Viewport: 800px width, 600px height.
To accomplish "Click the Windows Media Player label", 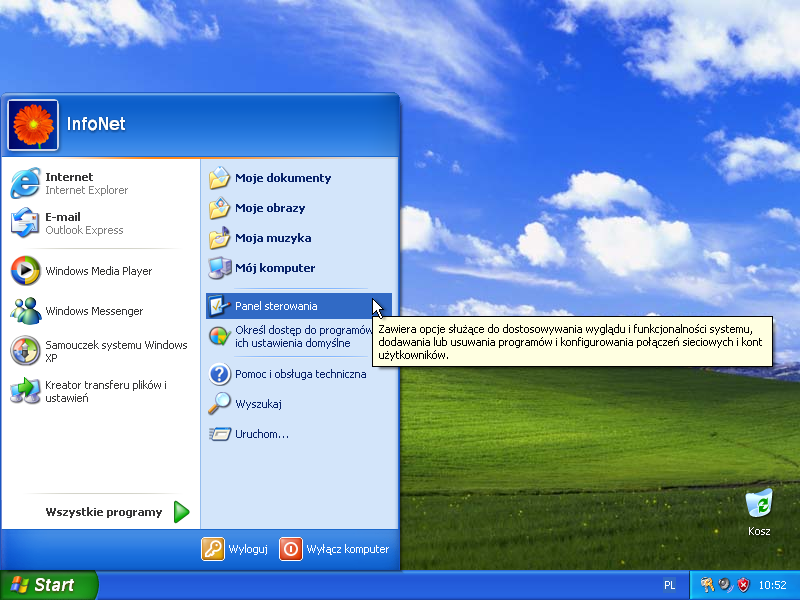I will tap(98, 271).
